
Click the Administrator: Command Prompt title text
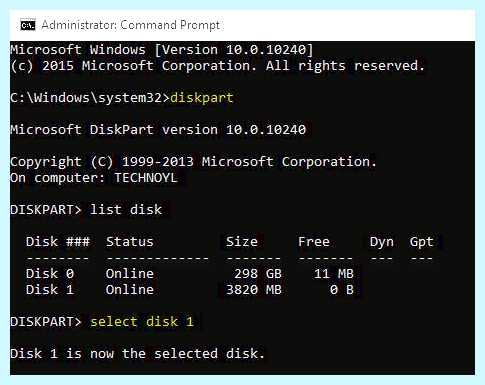[131, 25]
